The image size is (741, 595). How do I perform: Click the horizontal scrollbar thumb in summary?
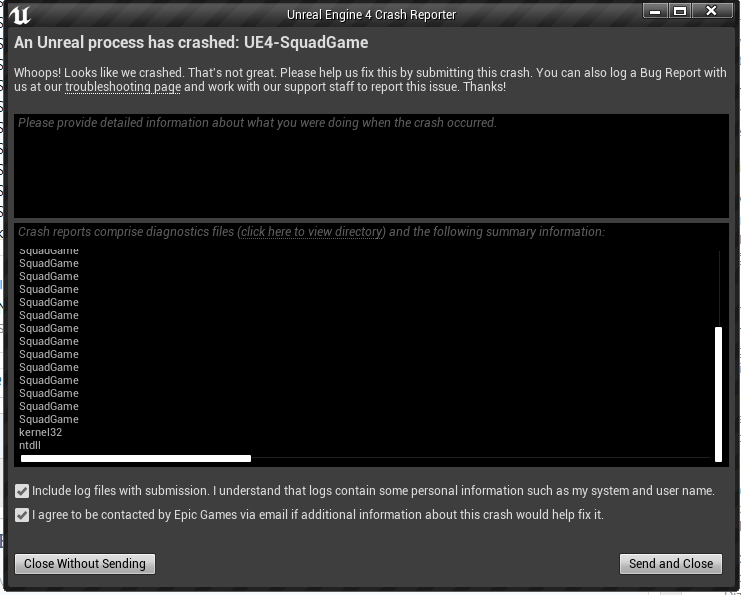pos(136,458)
